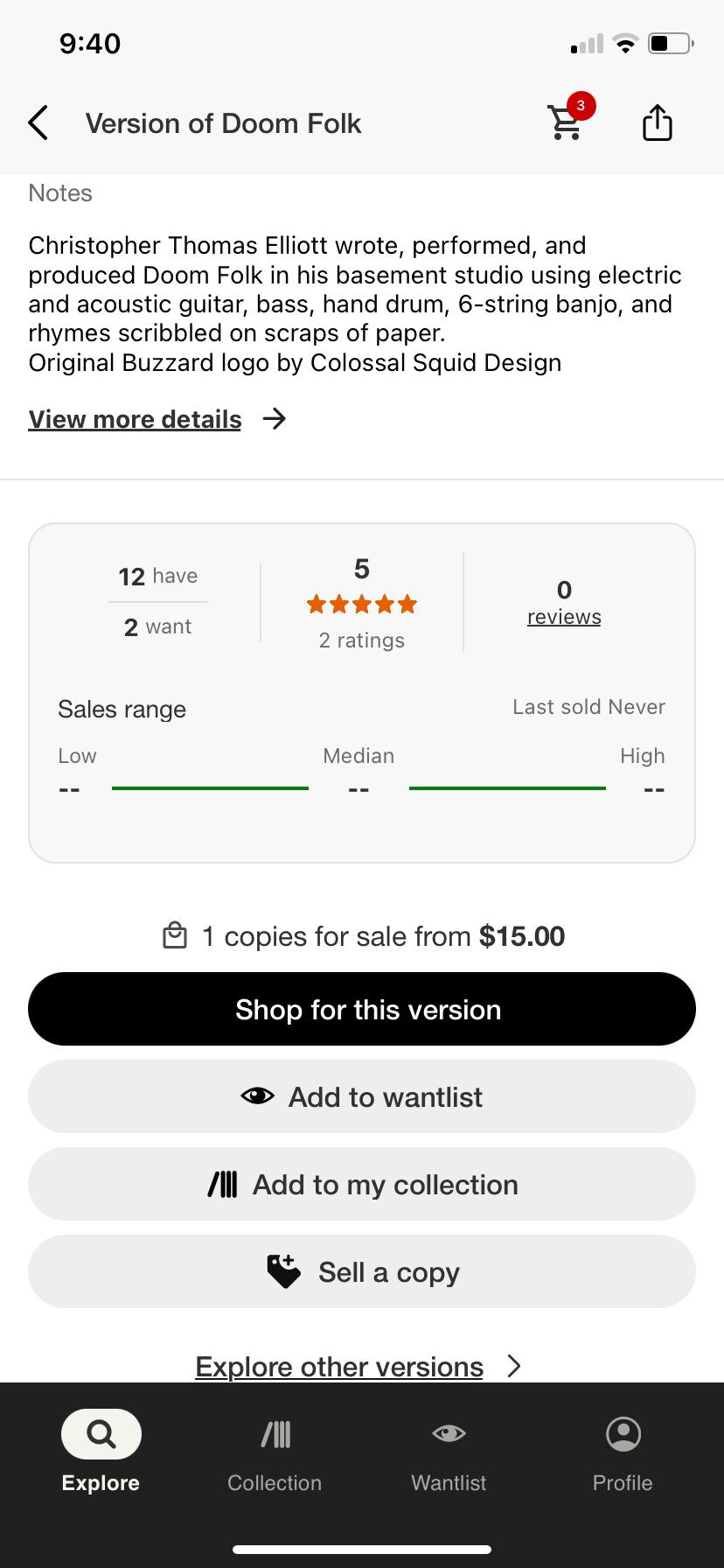Tap Shop for this version button

(x=362, y=1009)
